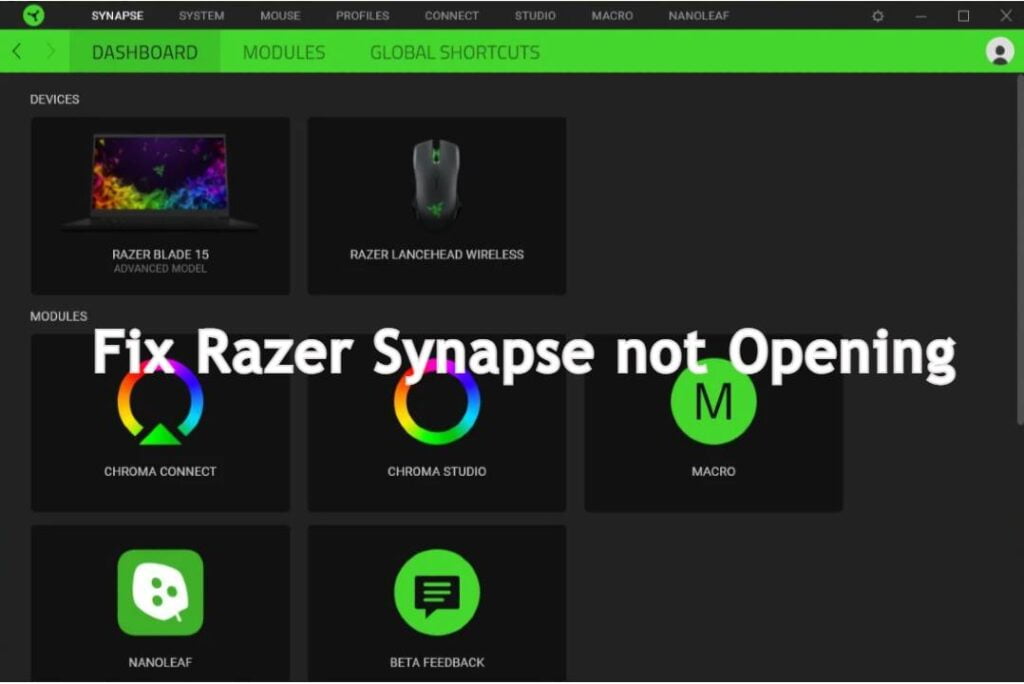This screenshot has width=1024, height=684.
Task: Open the Settings gear
Action: 879,15
